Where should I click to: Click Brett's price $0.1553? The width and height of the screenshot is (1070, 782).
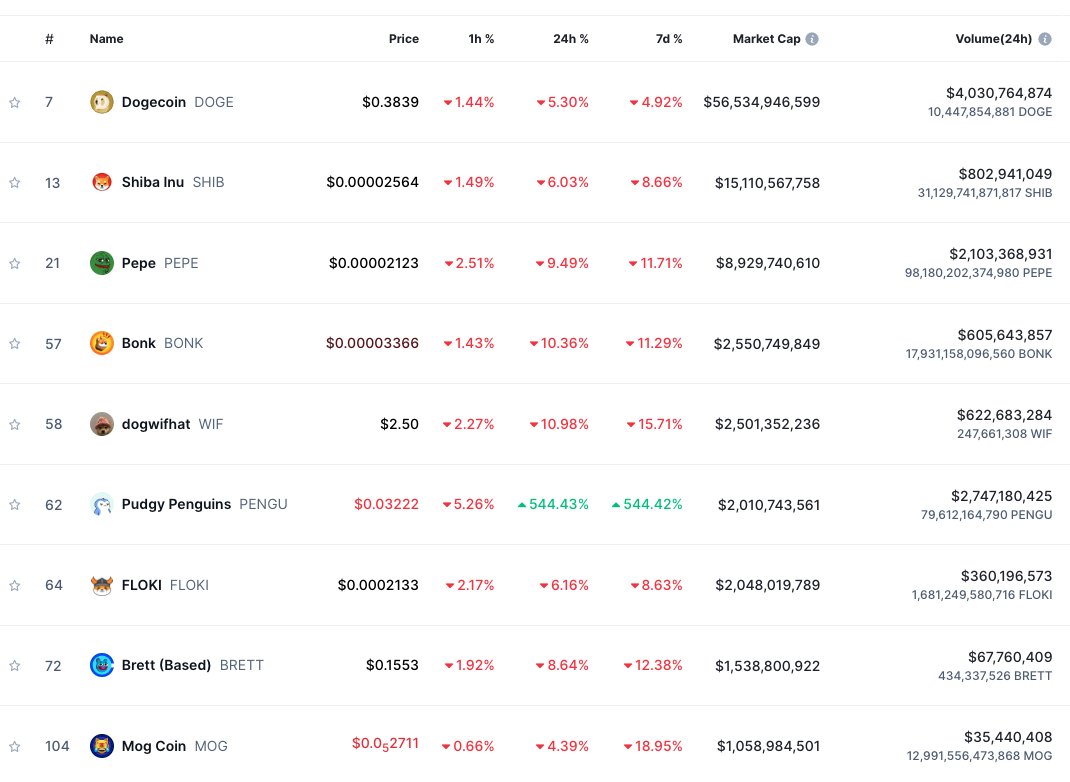click(392, 665)
